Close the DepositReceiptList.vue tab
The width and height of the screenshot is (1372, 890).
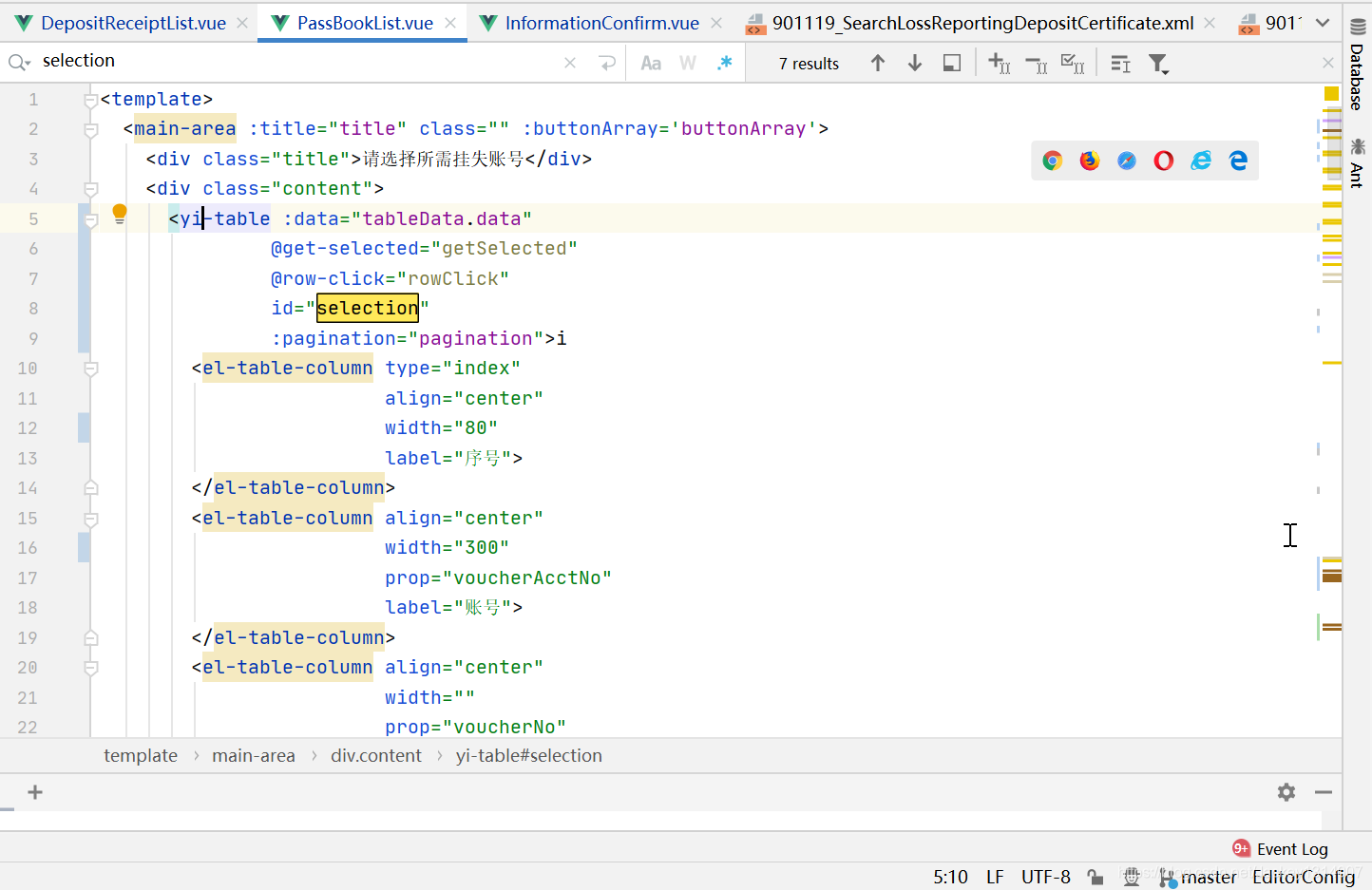(x=242, y=23)
